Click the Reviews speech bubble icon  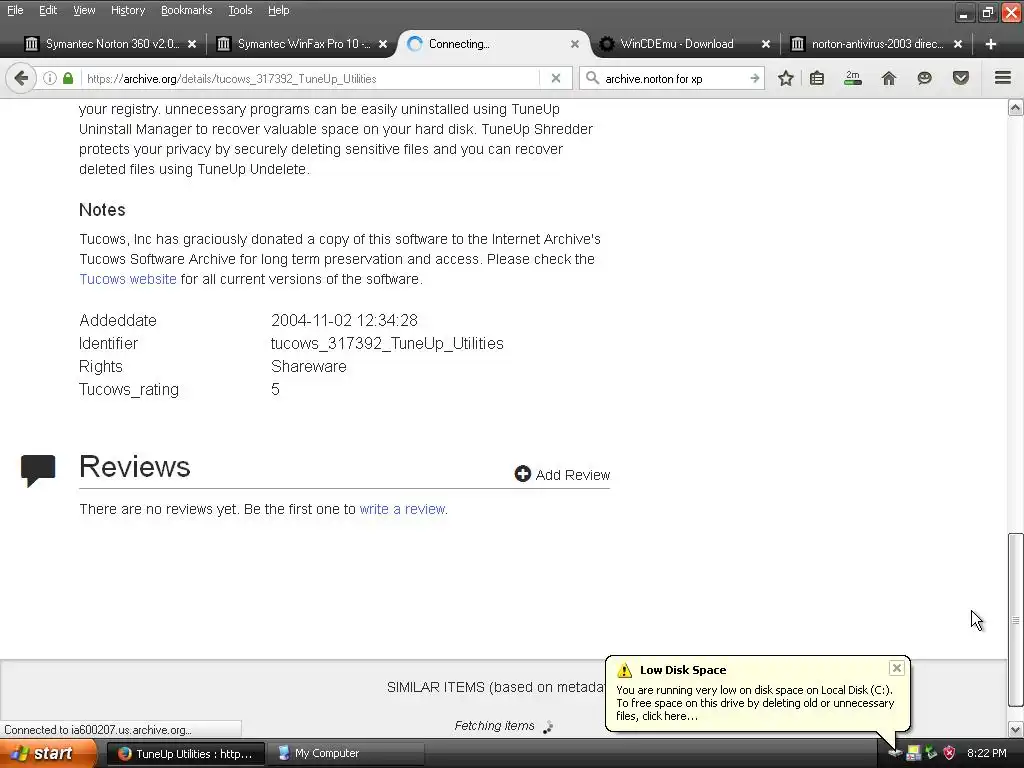point(38,470)
